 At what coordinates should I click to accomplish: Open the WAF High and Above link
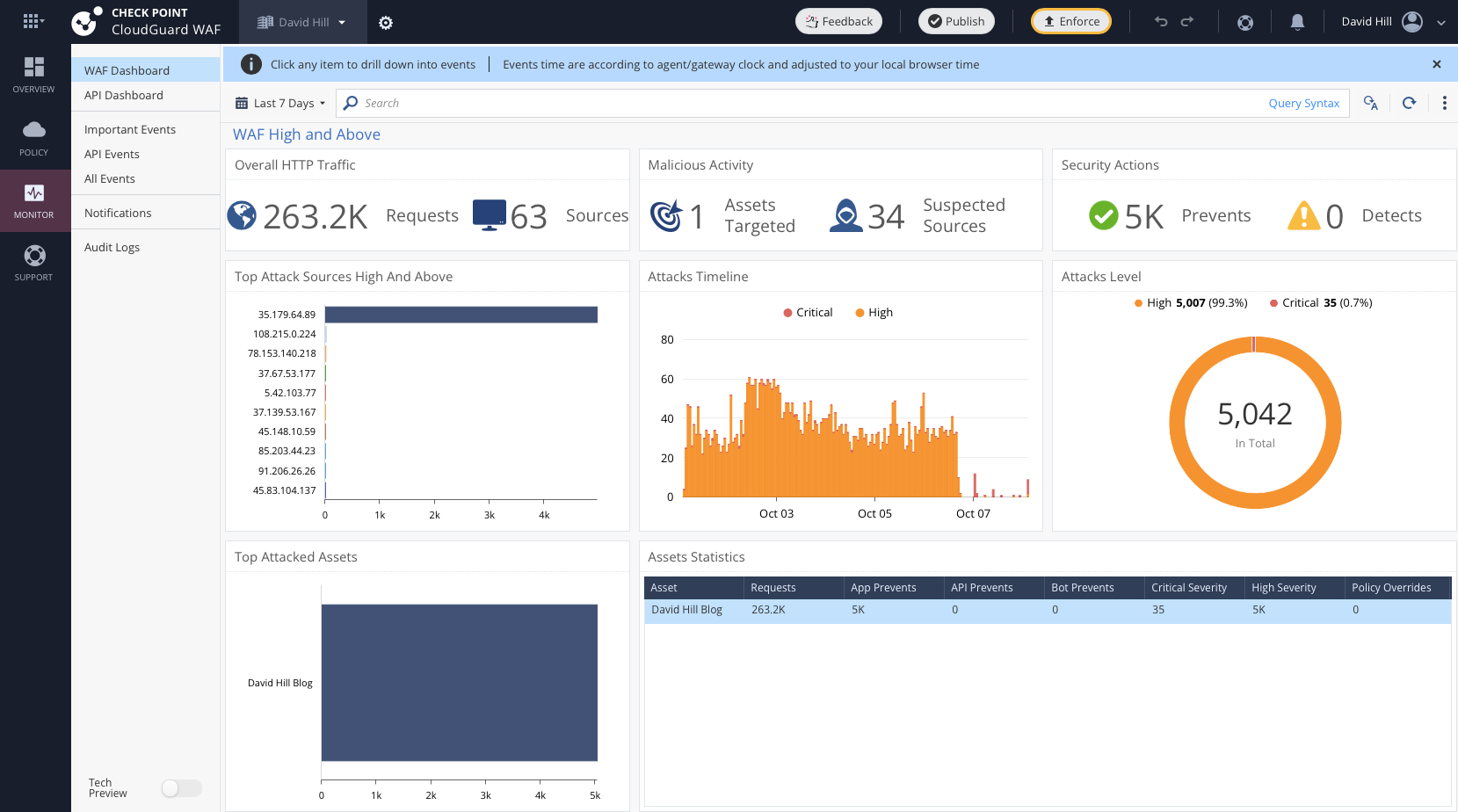(x=307, y=134)
